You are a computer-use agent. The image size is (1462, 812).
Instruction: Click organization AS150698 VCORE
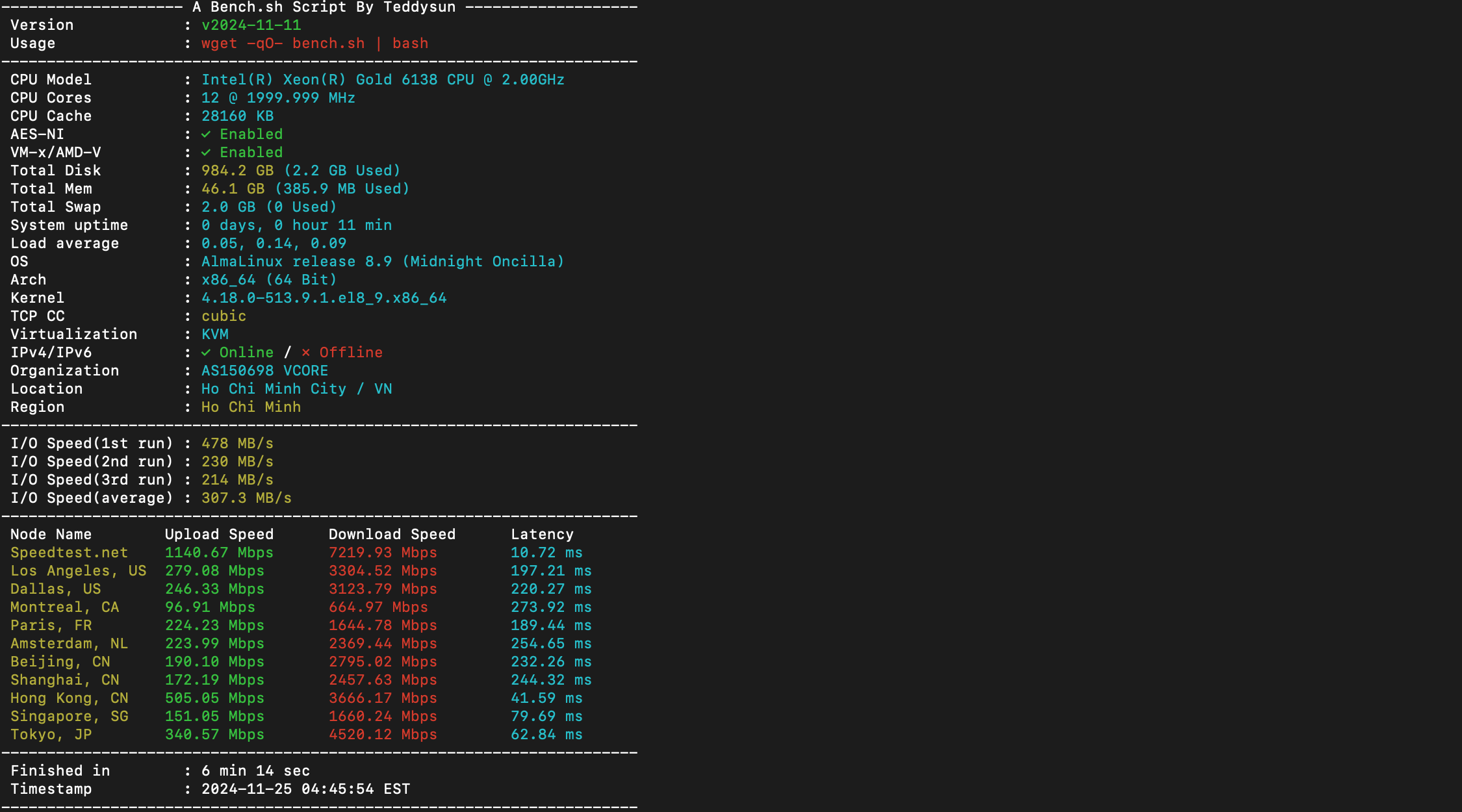coord(264,370)
